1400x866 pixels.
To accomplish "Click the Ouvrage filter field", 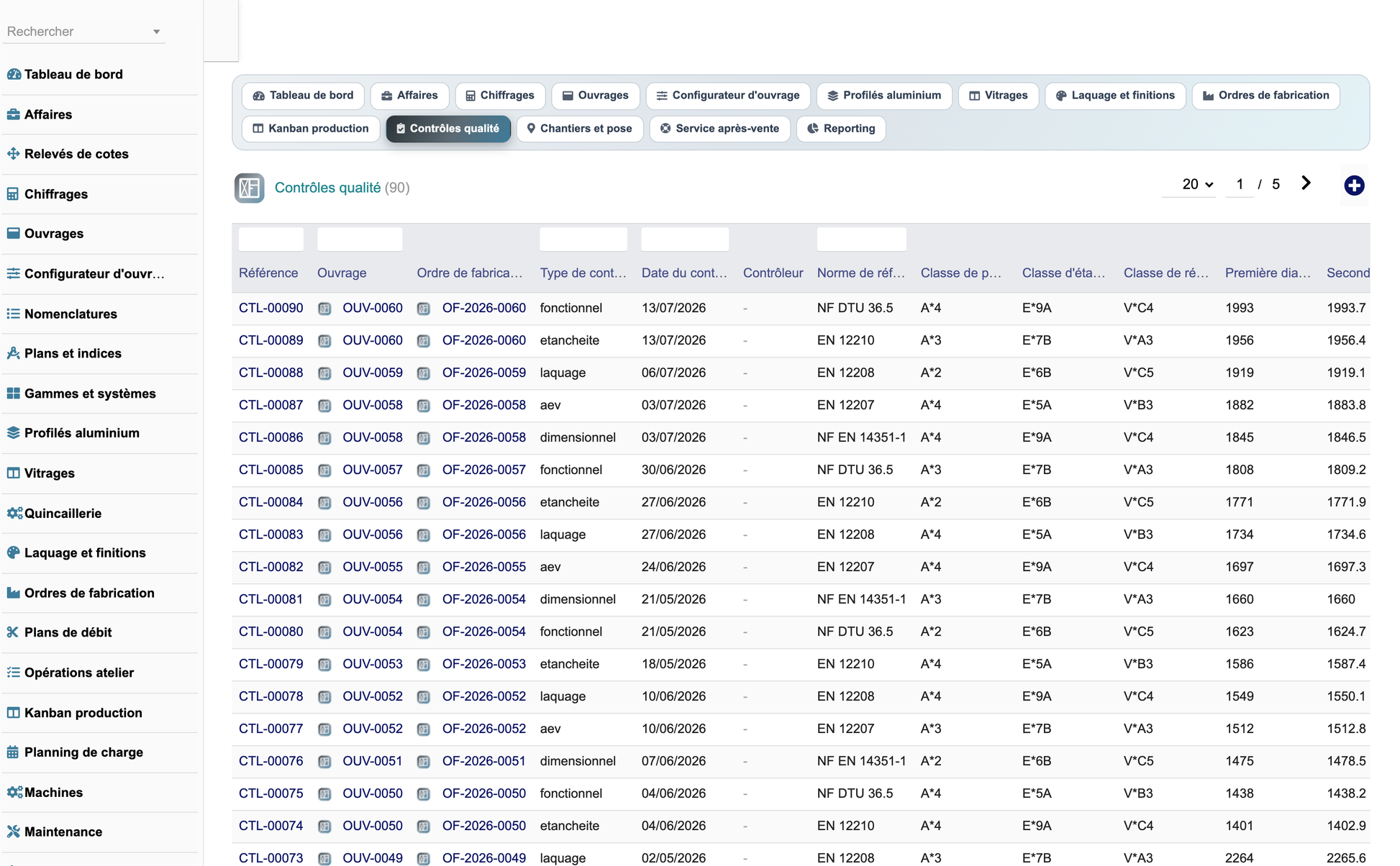I will 360,239.
